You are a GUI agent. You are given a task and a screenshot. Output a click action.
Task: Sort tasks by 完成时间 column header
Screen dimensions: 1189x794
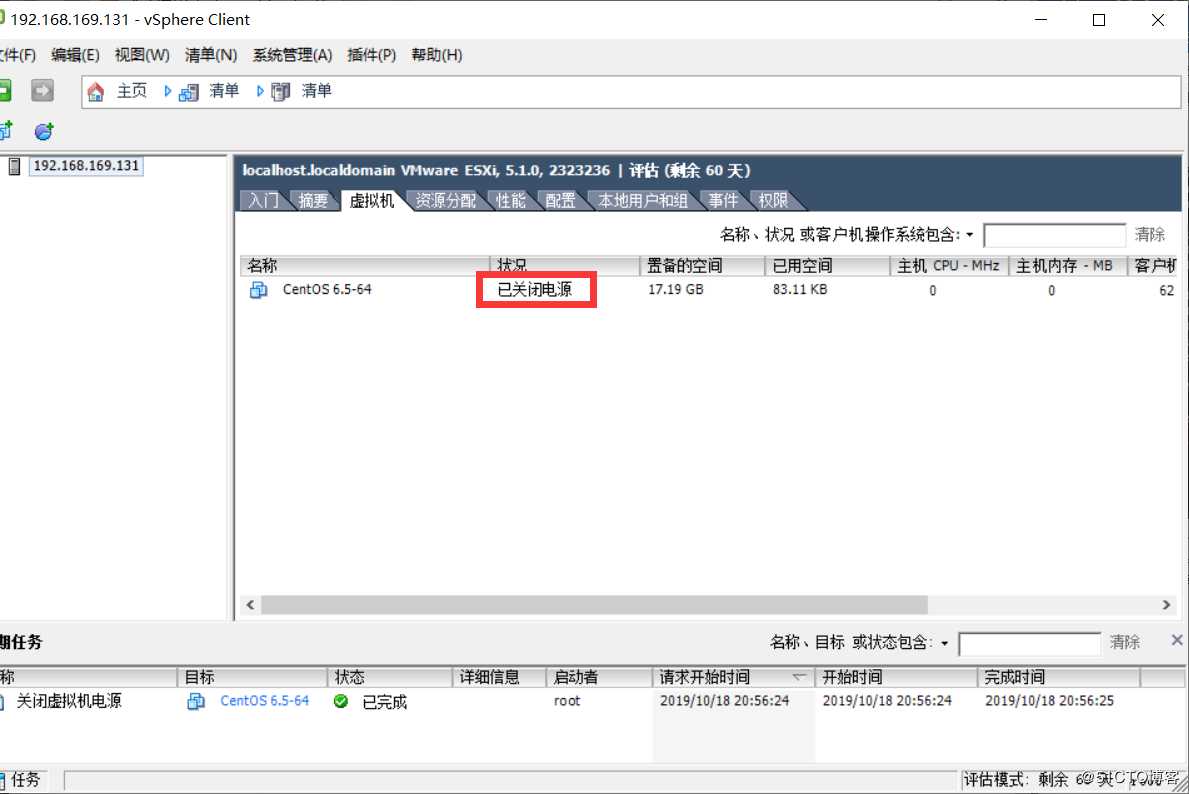pyautogui.click(x=1059, y=676)
